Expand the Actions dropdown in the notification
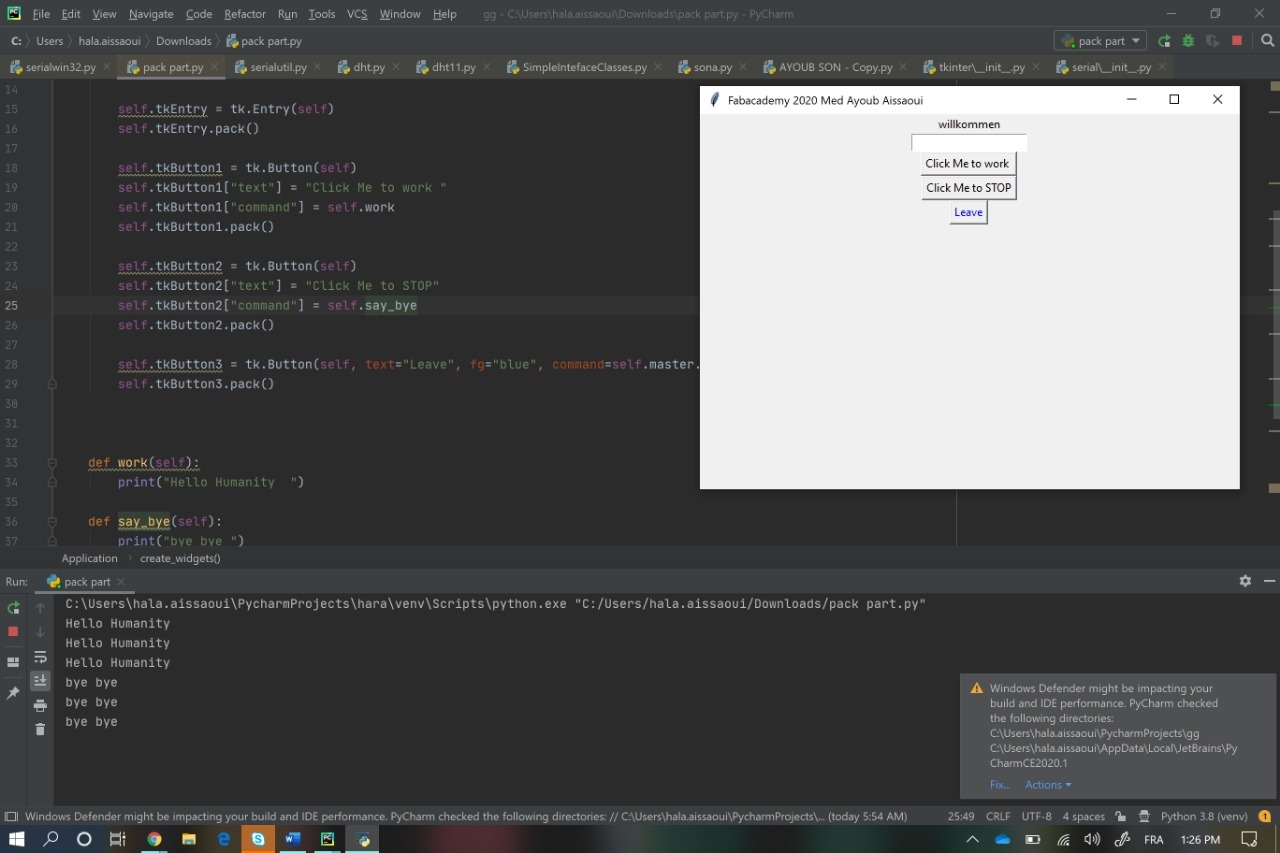 tap(1048, 785)
